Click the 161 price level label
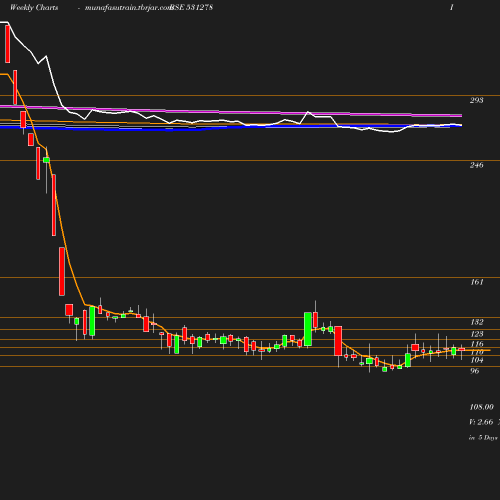 coord(477,282)
